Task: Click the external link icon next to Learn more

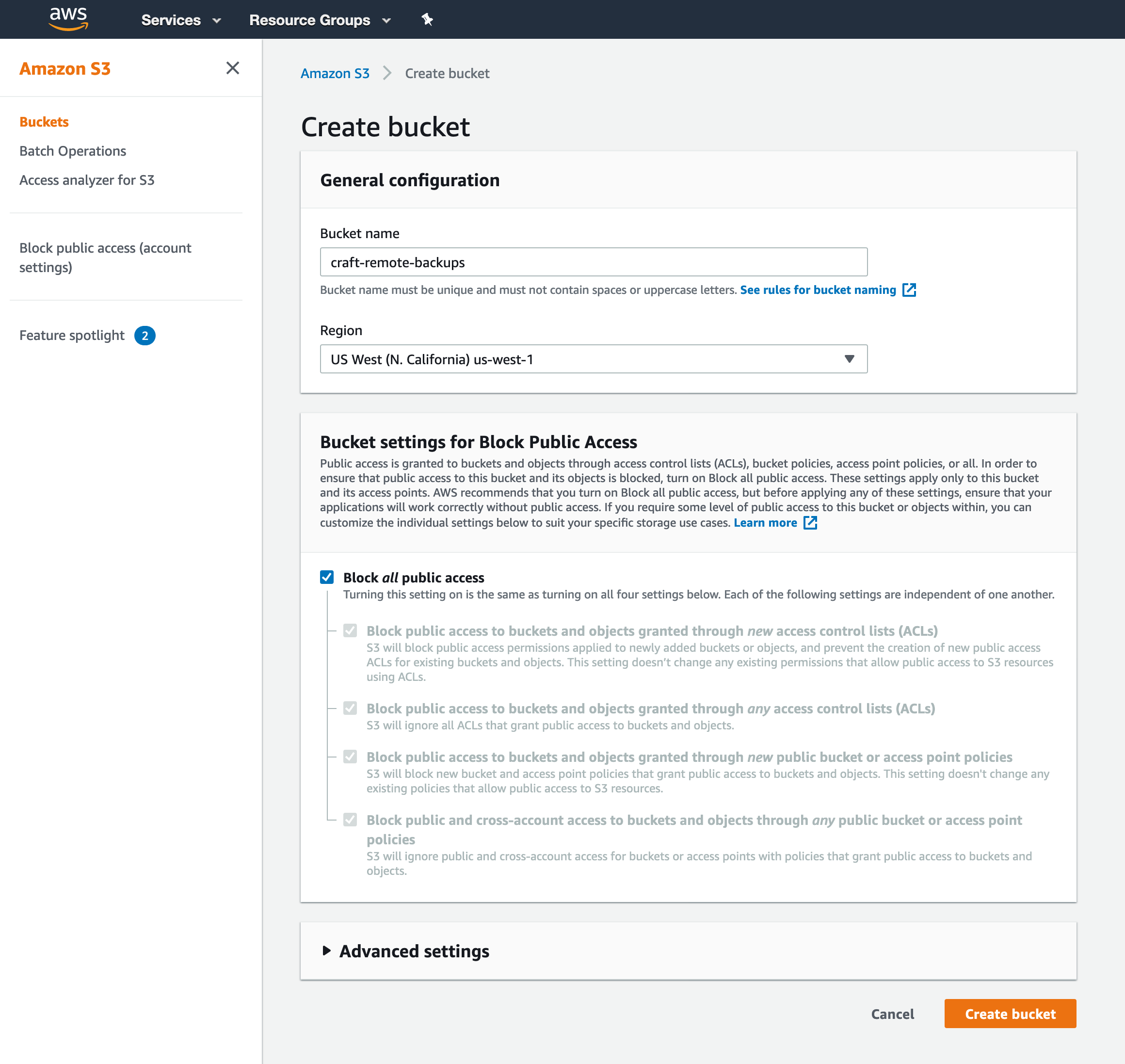Action: (x=810, y=522)
